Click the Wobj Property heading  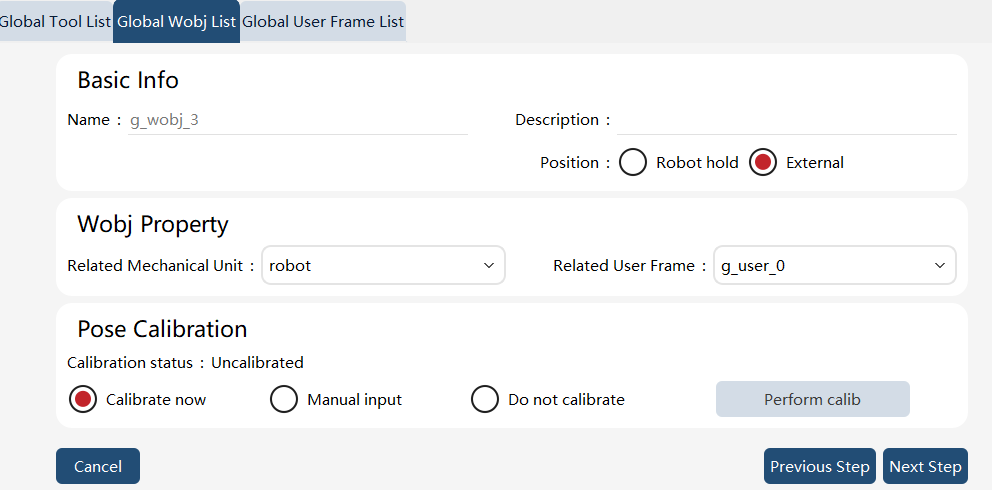coord(152,224)
